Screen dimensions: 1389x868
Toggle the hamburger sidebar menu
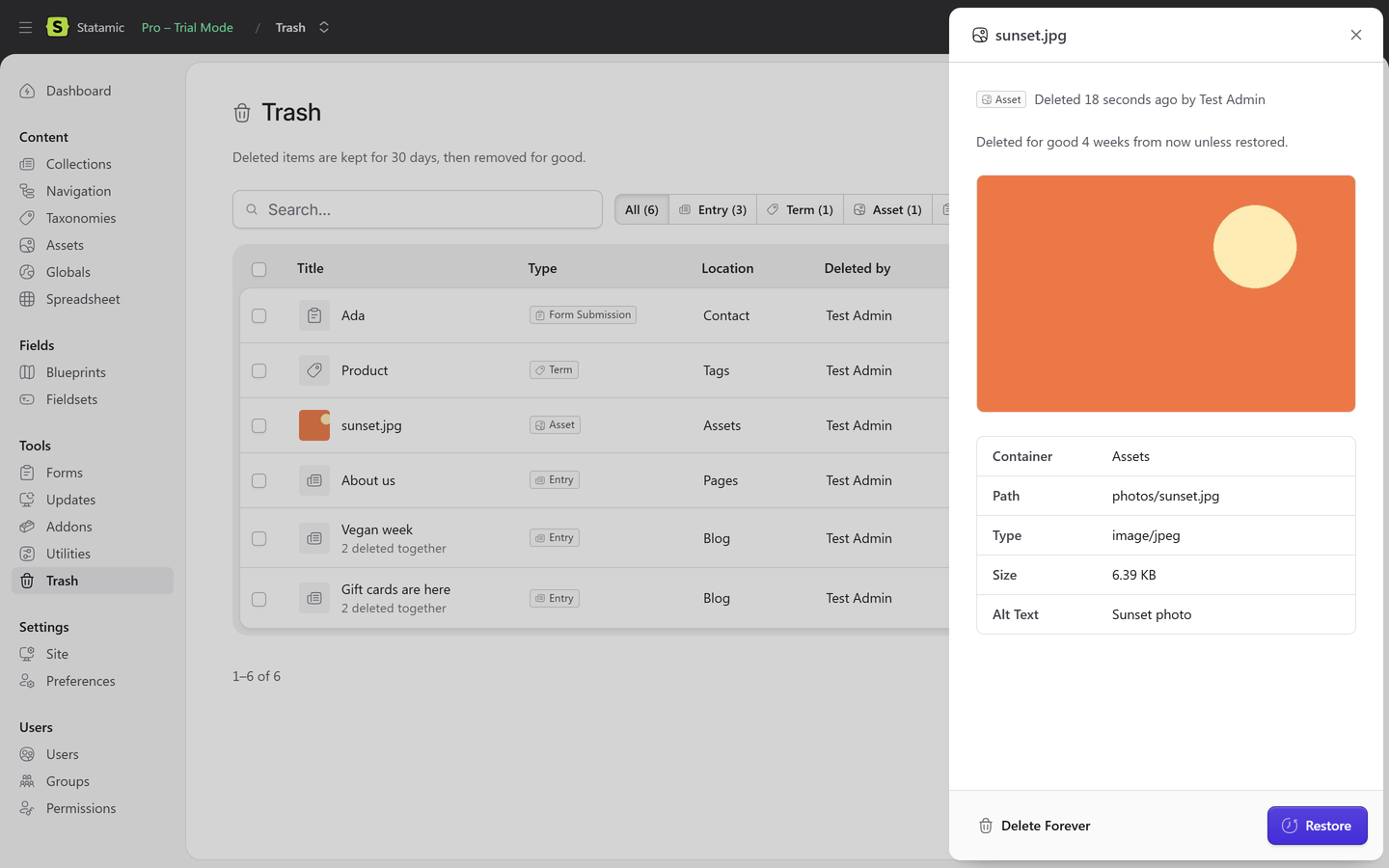(x=26, y=27)
